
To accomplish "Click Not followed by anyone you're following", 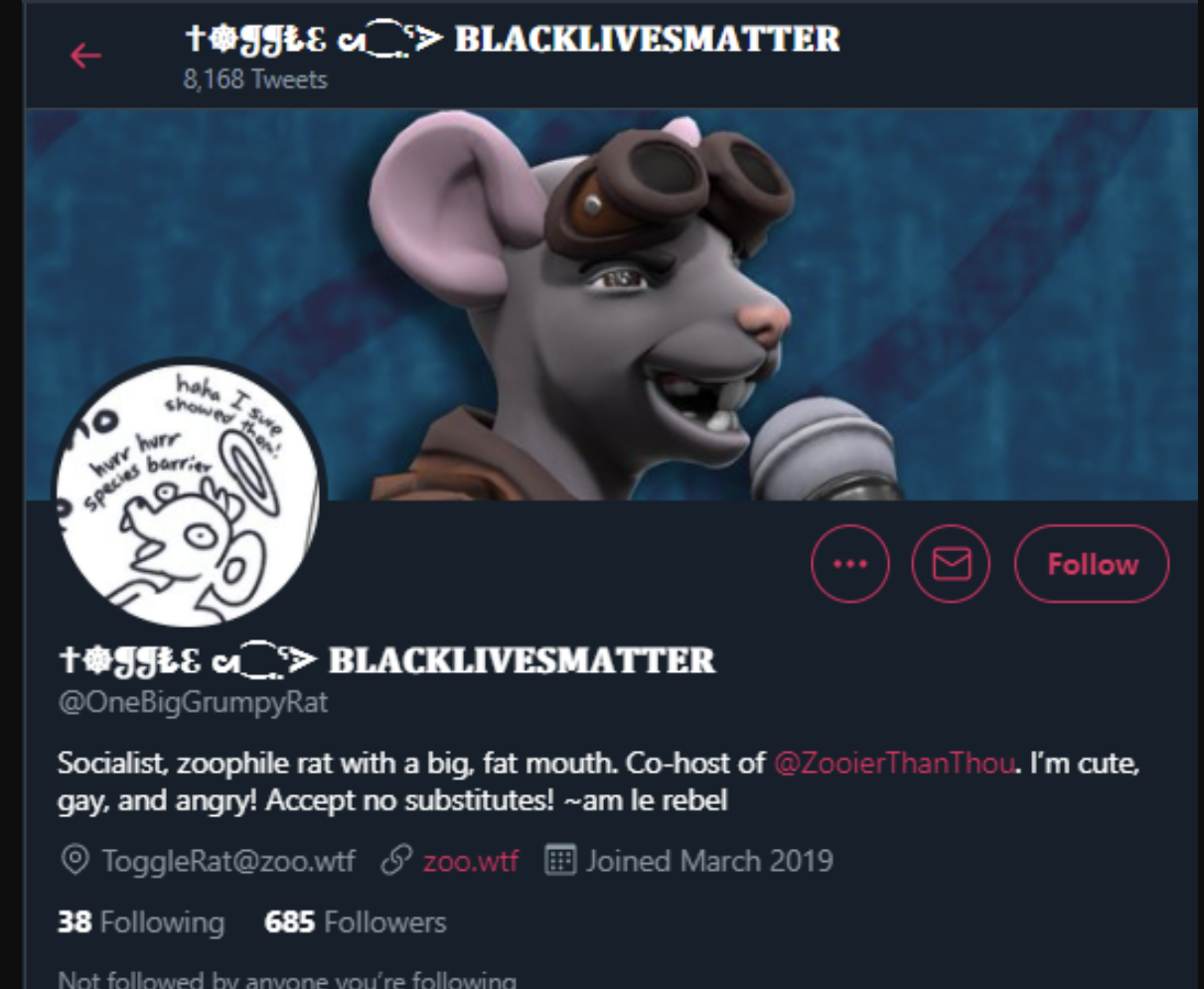I will point(287,980).
